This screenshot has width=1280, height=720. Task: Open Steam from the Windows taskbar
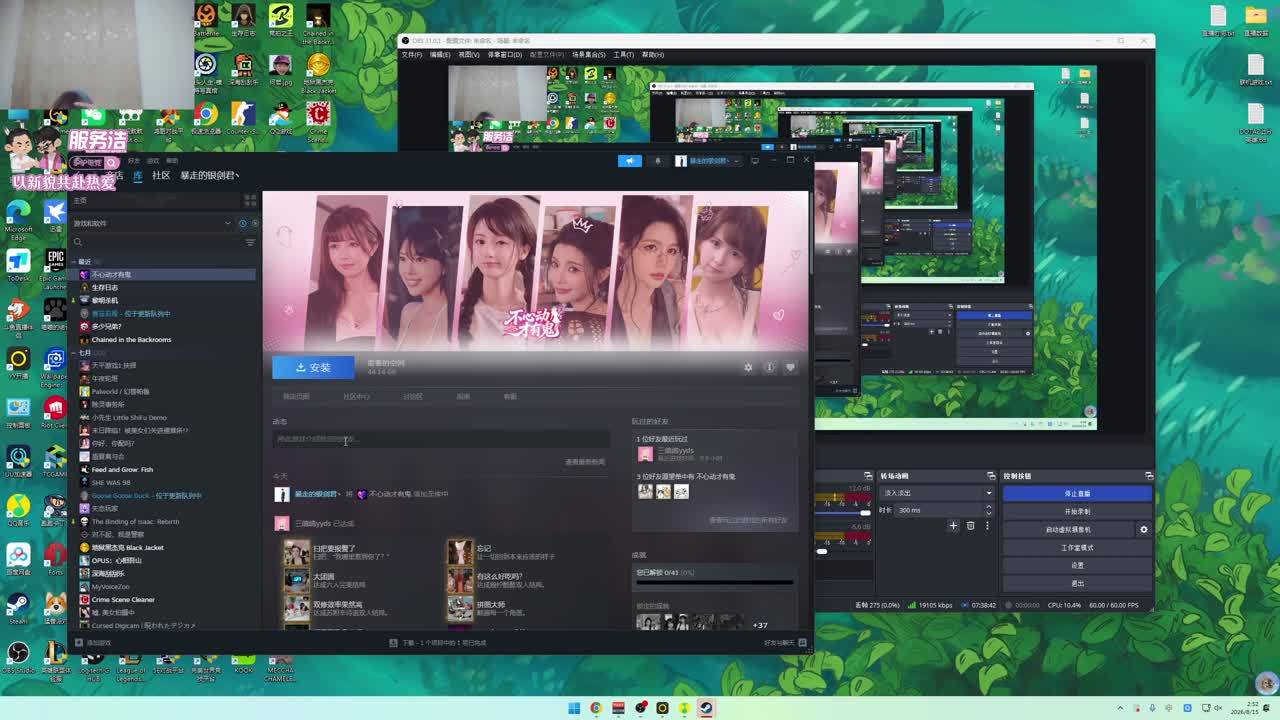[706, 708]
